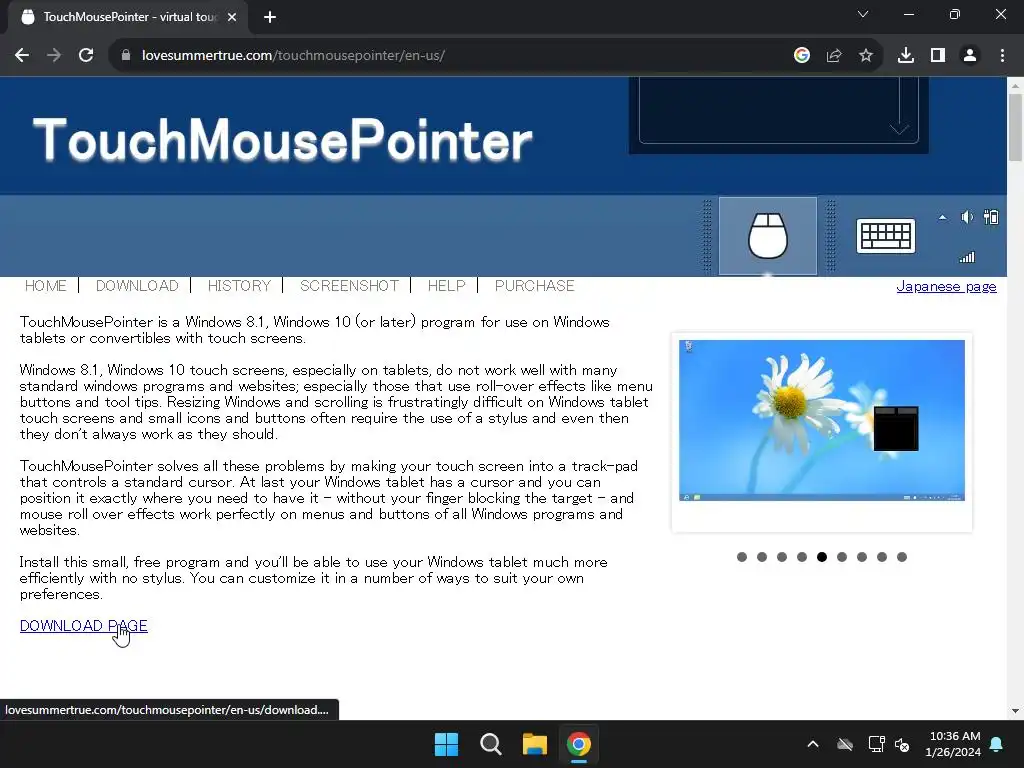
Task: Open the side panel icon
Action: coord(938,56)
